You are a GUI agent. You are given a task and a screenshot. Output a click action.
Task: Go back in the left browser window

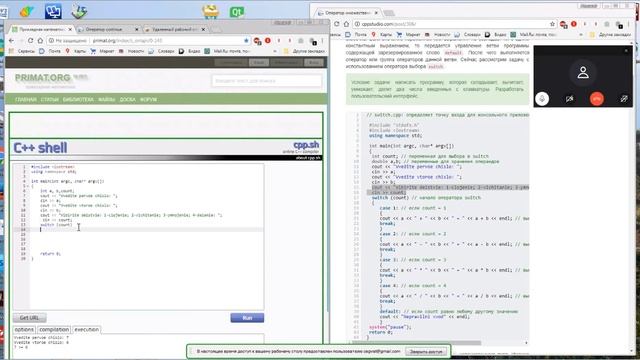(11, 41)
